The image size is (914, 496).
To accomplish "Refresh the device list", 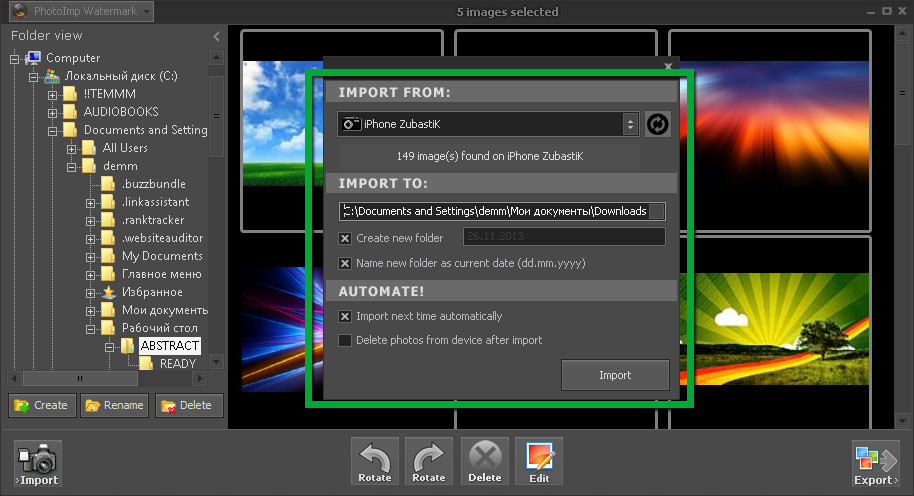I will 658,124.
